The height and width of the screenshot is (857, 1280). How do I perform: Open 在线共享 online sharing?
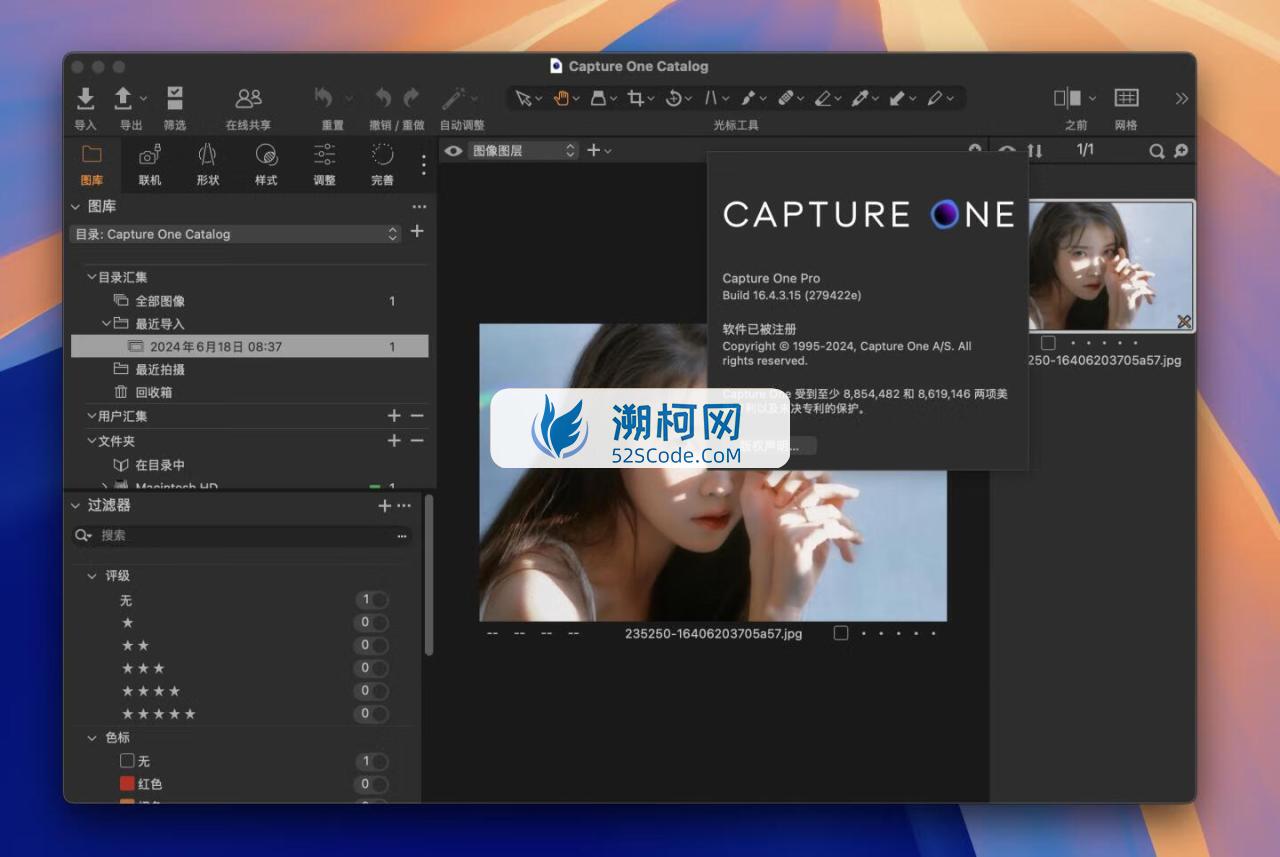click(248, 98)
